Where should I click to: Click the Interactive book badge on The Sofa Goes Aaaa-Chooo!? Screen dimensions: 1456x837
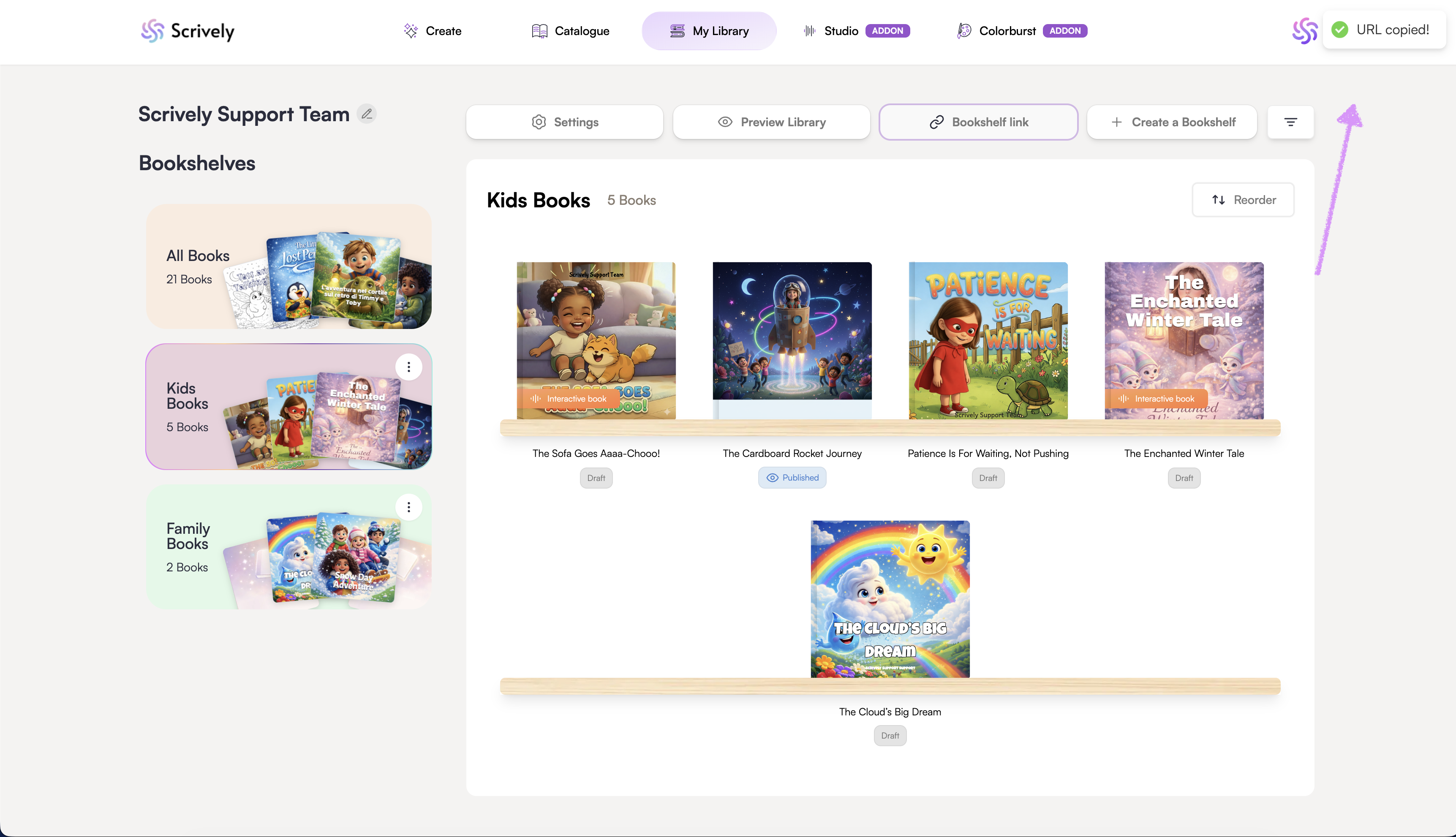tap(569, 398)
